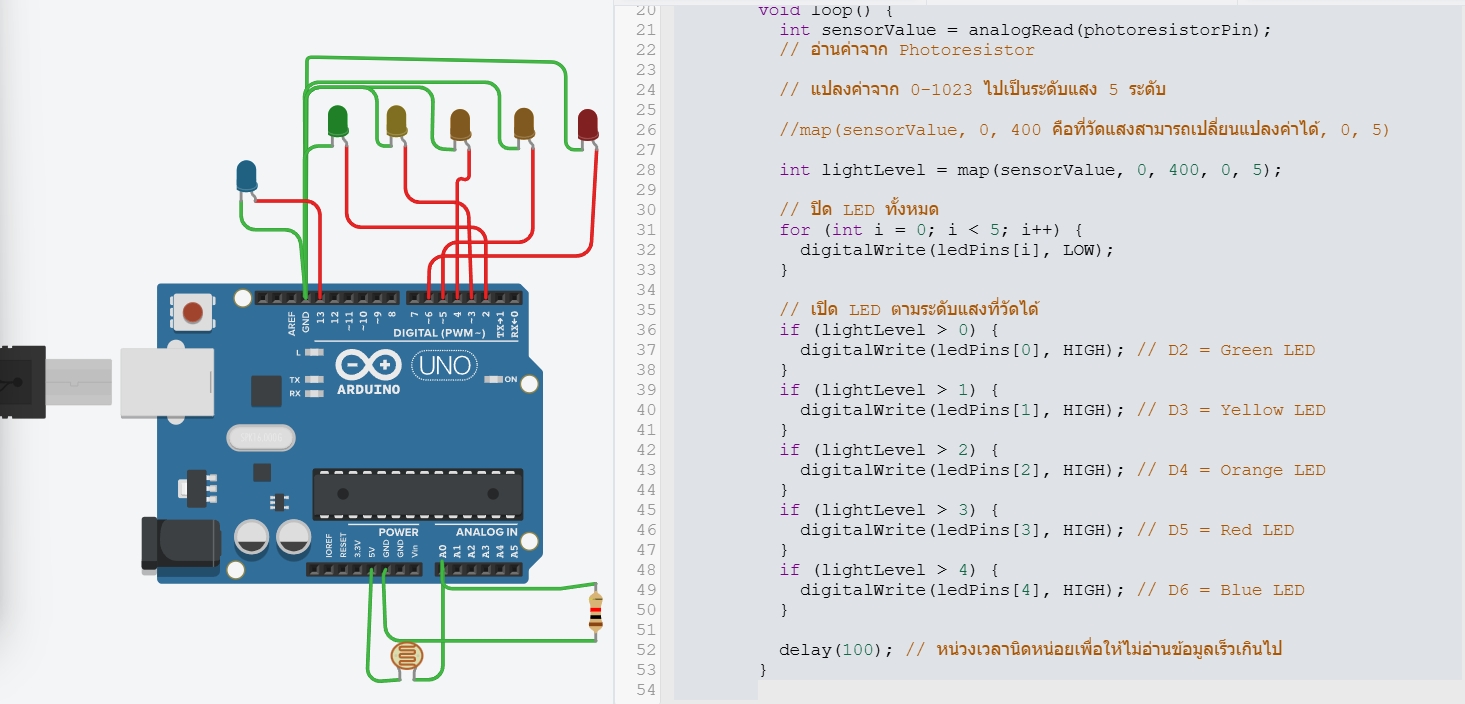Select the blue LED component

tap(246, 177)
